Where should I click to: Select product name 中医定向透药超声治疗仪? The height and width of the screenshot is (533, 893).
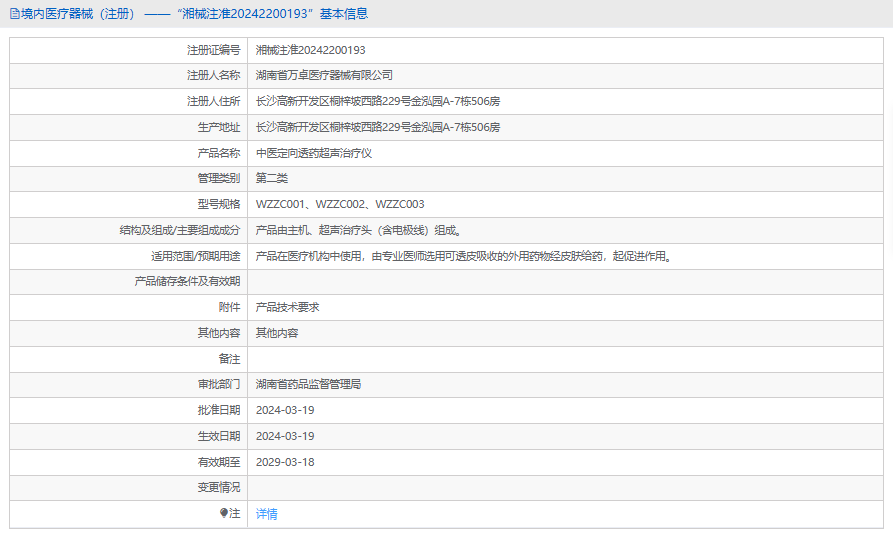(x=314, y=153)
